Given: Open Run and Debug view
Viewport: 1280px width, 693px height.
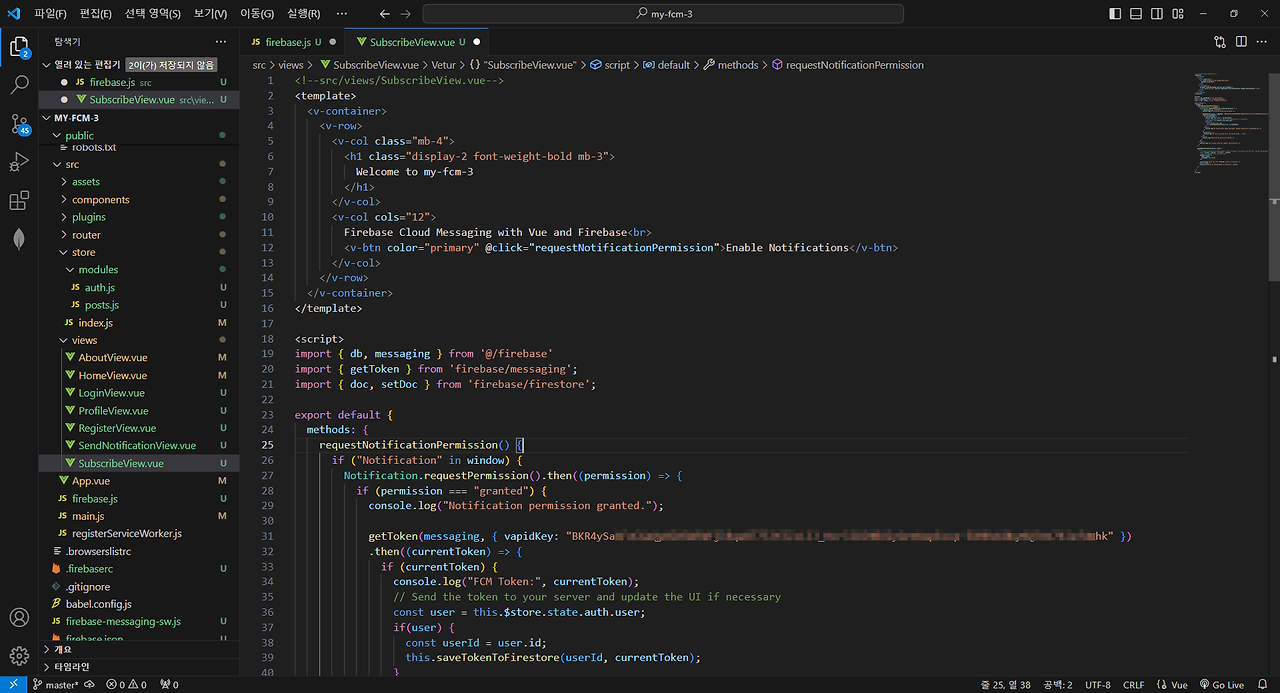Looking at the screenshot, I should 19,162.
